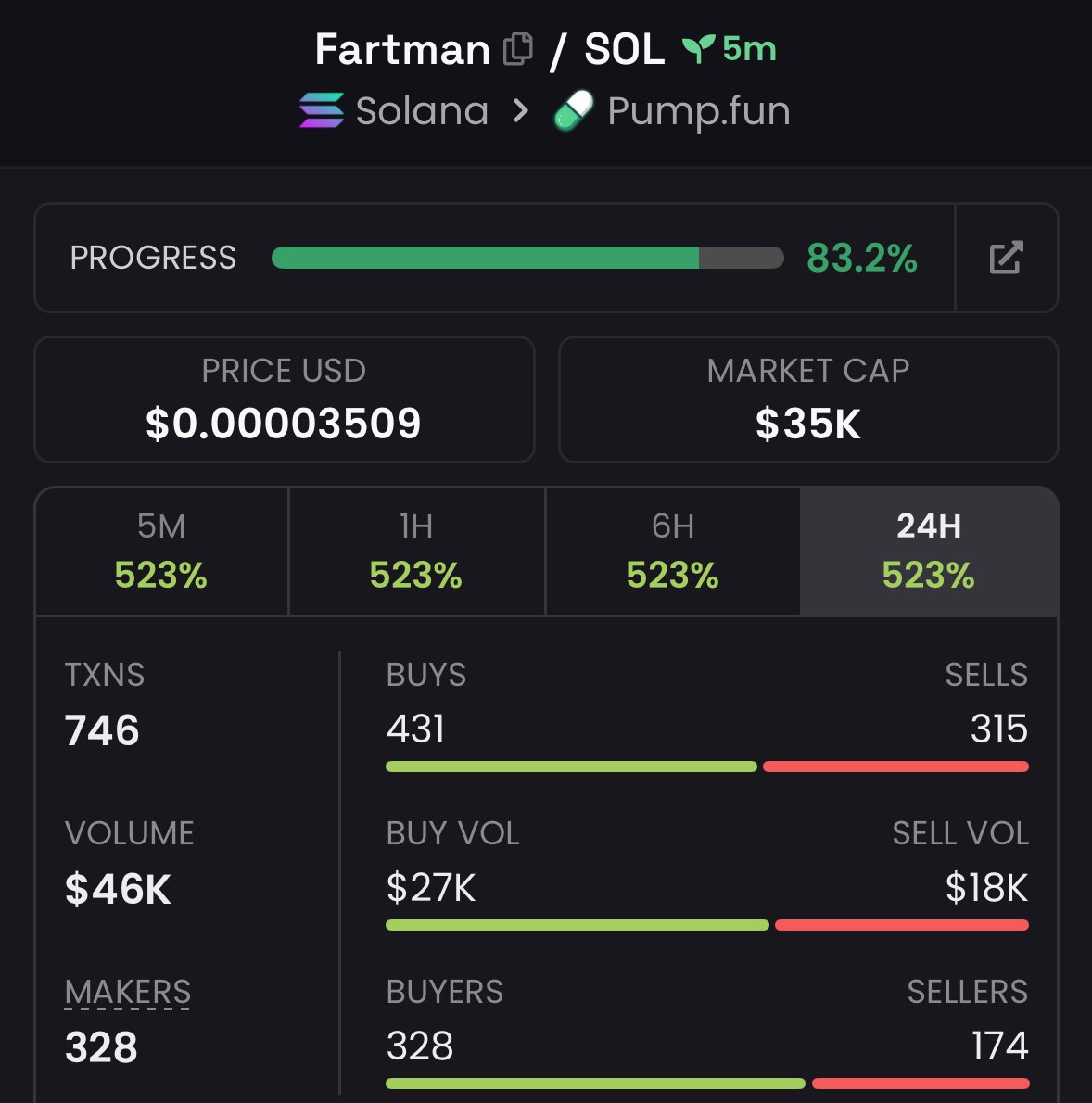
Task: Click the underlined MAKERS label
Action: click(x=128, y=993)
